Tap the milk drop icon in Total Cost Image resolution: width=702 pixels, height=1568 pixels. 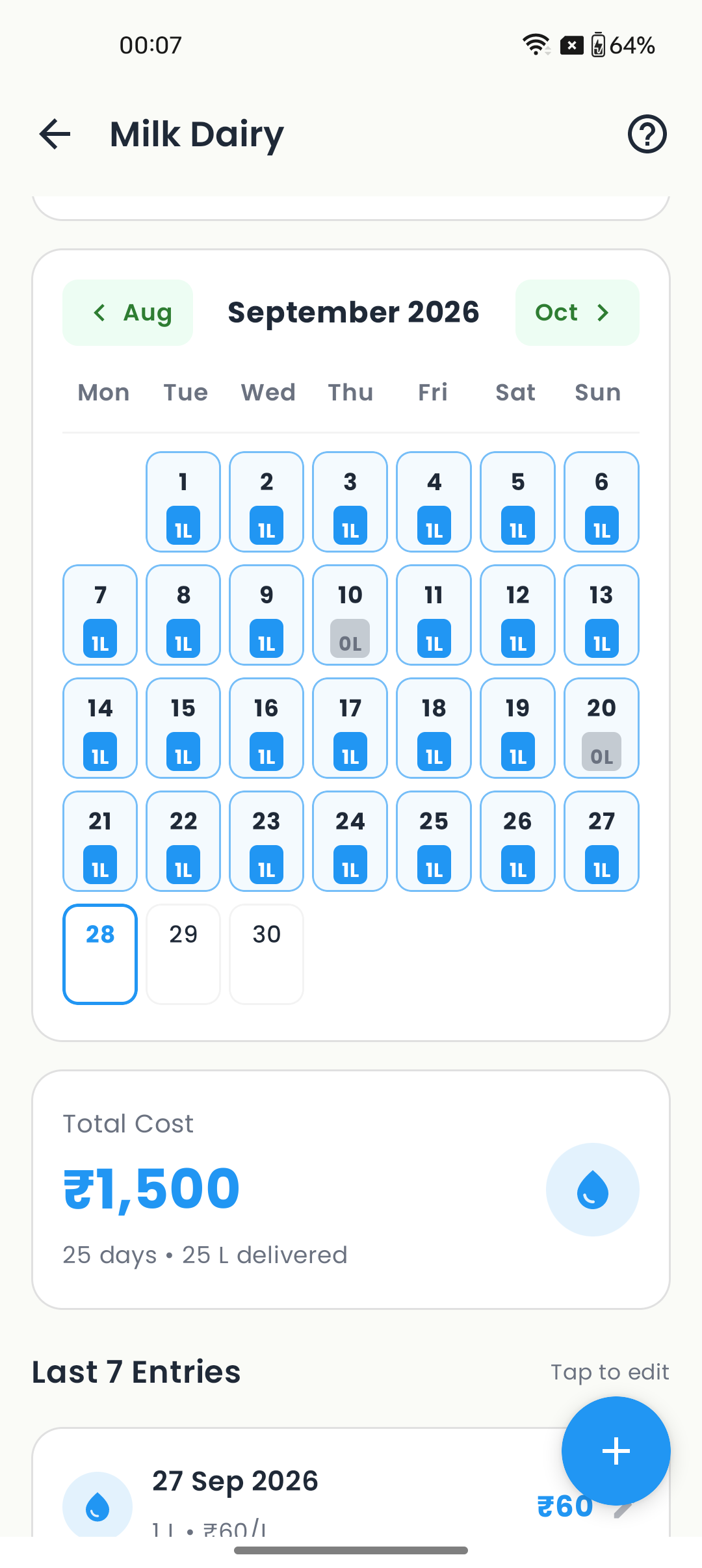coord(593,1190)
